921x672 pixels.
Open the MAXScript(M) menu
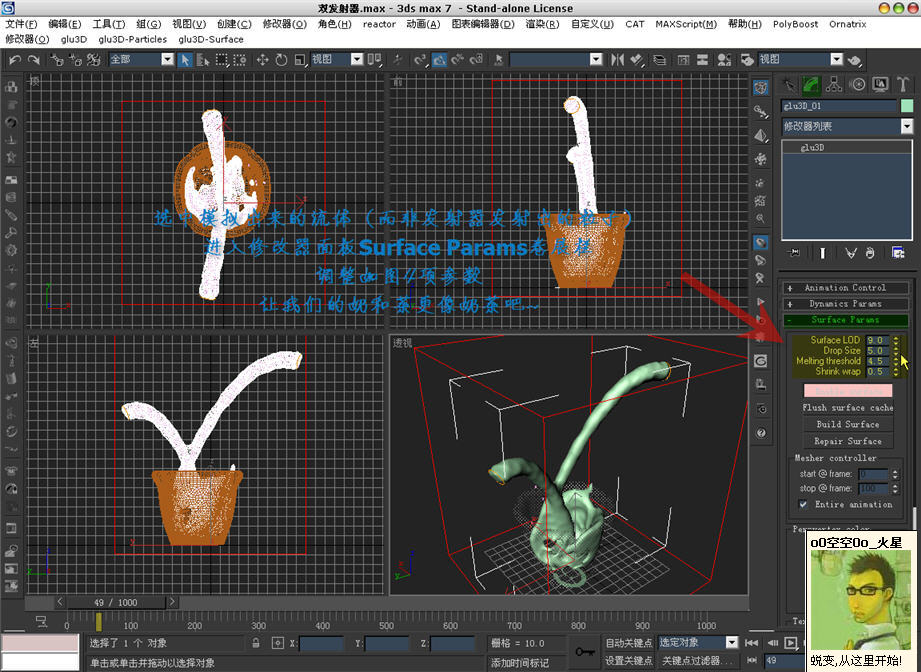tap(686, 24)
